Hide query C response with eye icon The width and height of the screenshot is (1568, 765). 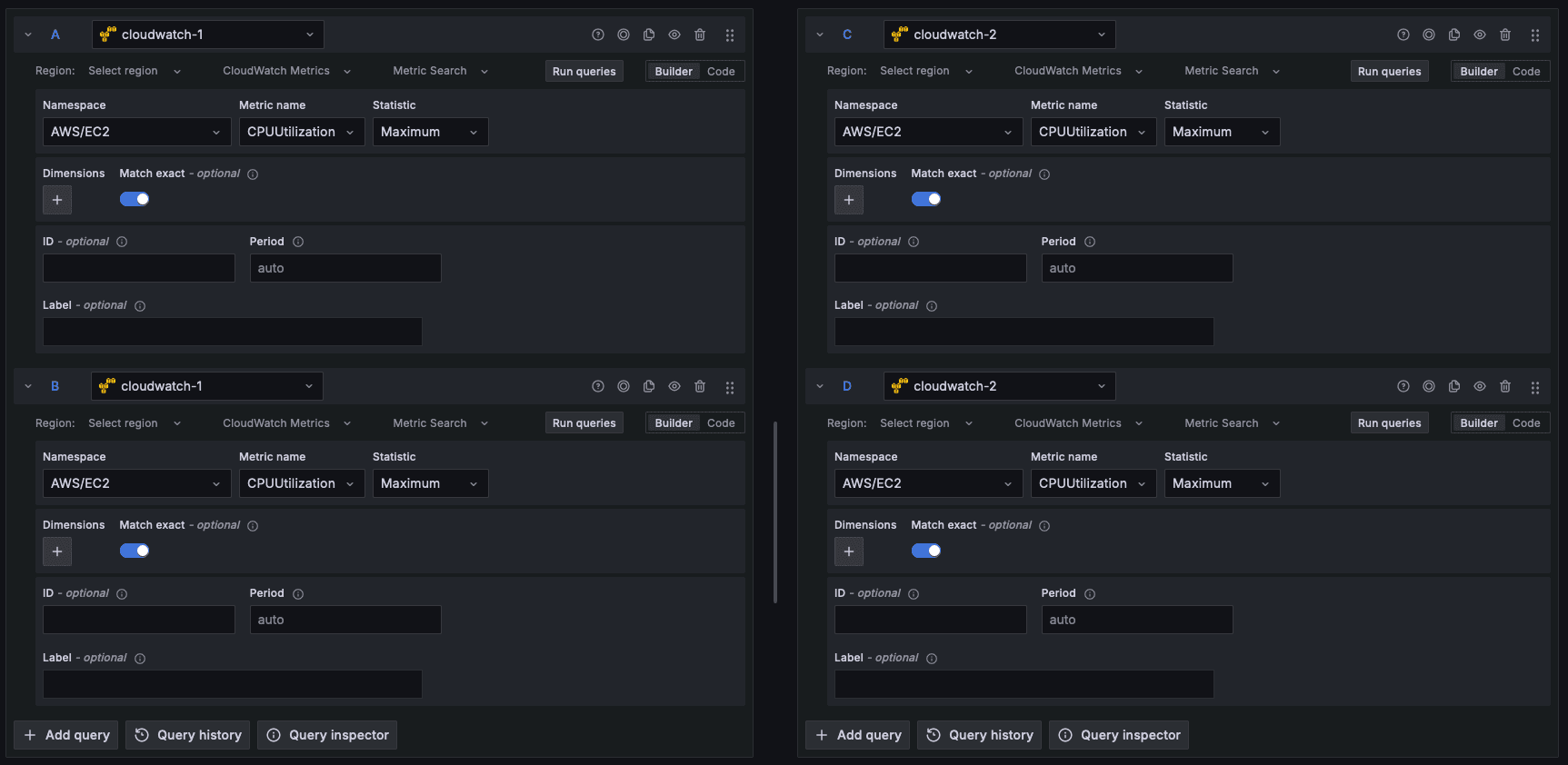(1480, 35)
